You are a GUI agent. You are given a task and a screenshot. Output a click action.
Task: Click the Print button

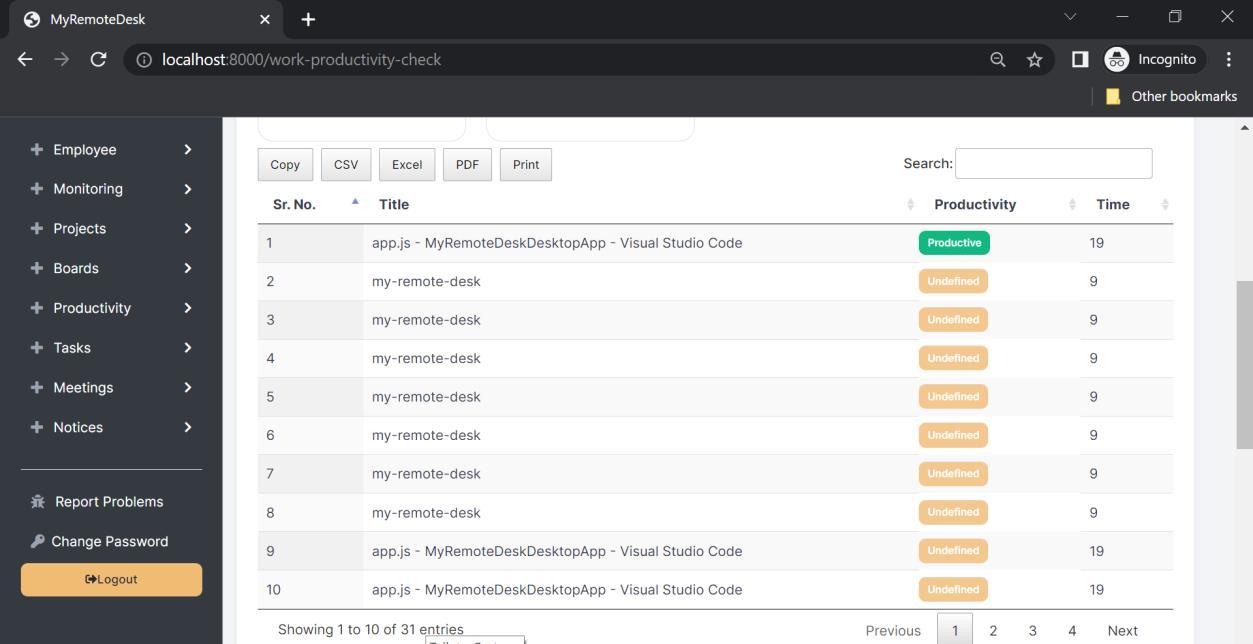point(526,165)
